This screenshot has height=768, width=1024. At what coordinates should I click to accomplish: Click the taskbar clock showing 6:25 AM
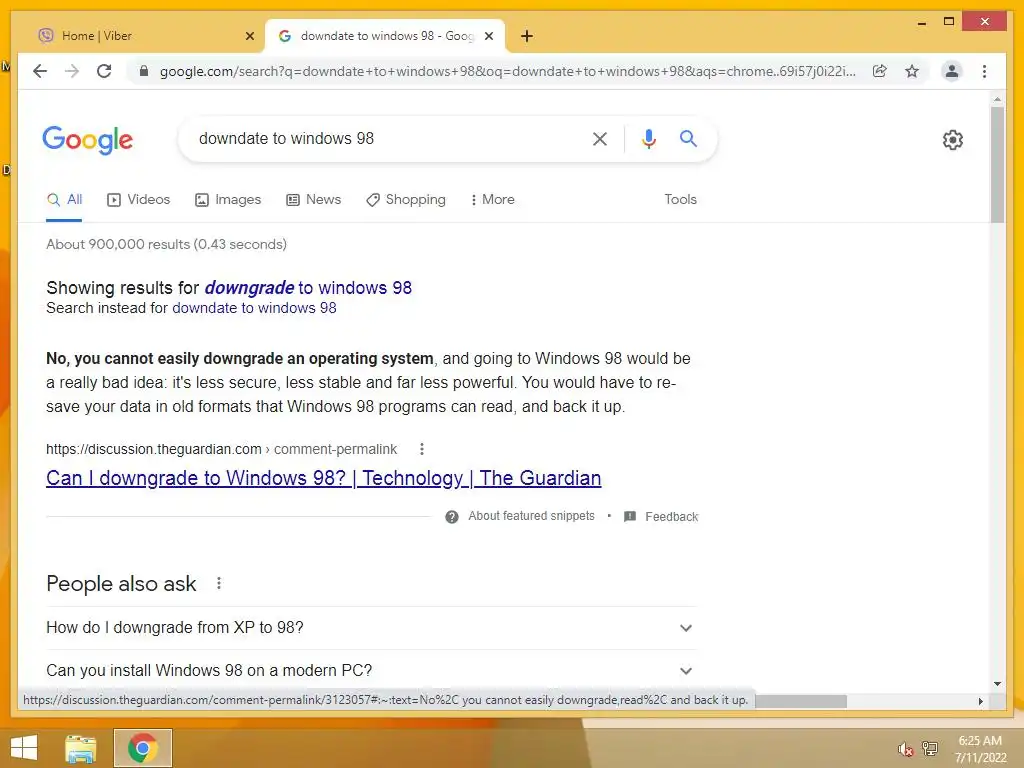[x=980, y=749]
